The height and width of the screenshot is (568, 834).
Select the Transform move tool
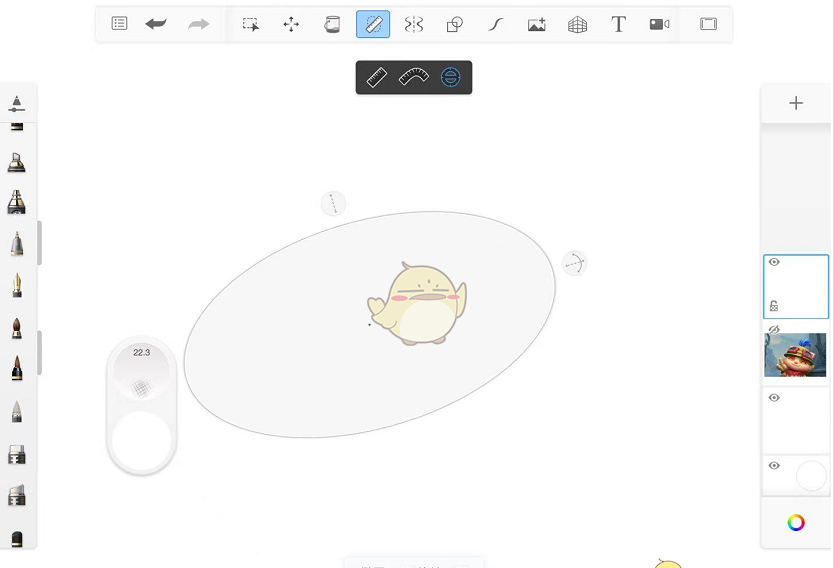tap(291, 24)
